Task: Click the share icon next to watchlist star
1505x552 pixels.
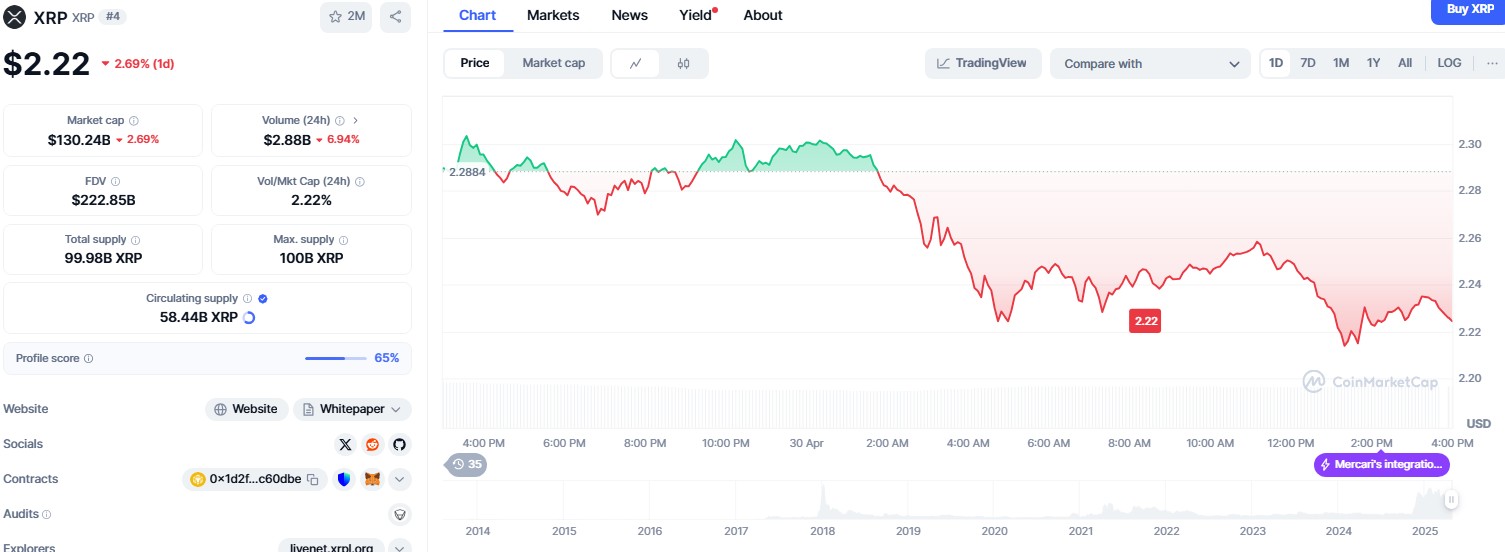Action: (395, 16)
